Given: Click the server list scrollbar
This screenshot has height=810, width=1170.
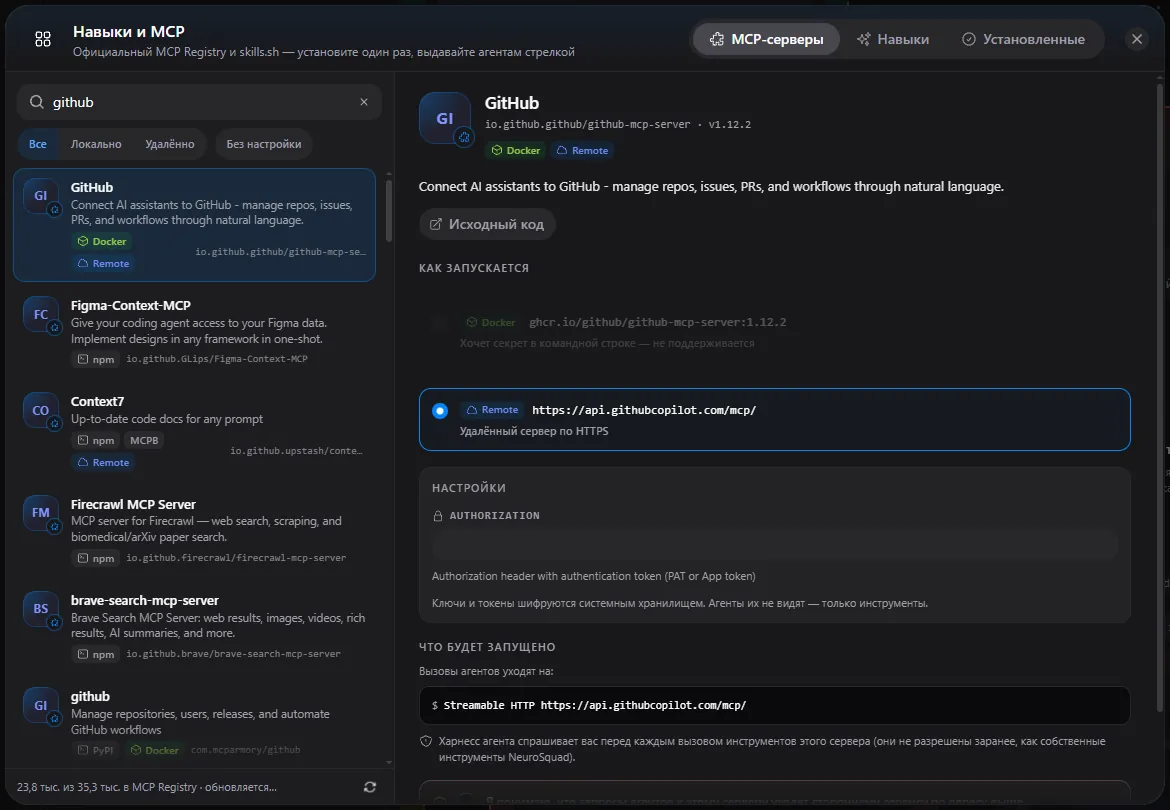Looking at the screenshot, I should (x=389, y=211).
